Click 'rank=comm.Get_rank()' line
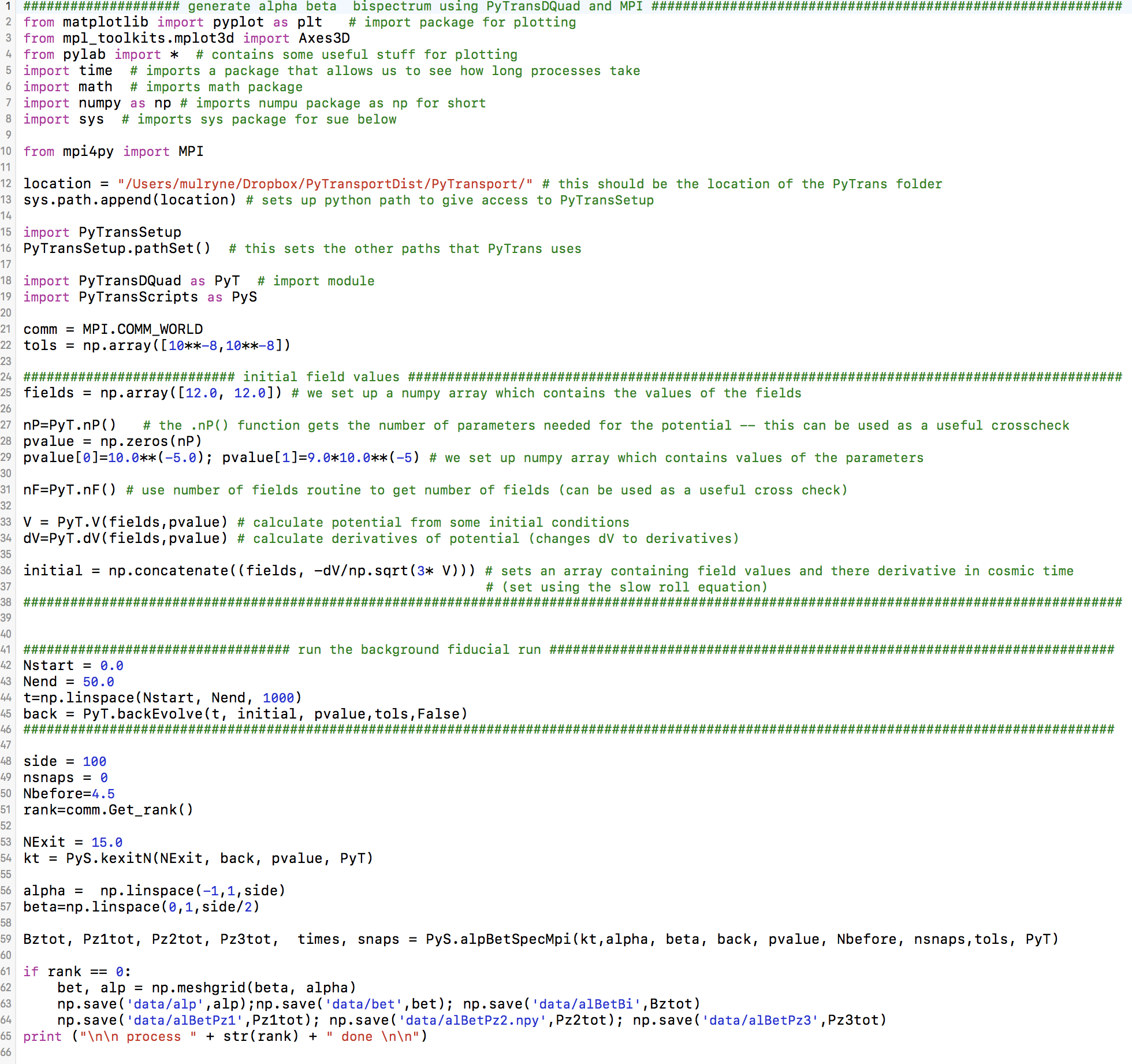1132x1064 pixels. (x=109, y=810)
